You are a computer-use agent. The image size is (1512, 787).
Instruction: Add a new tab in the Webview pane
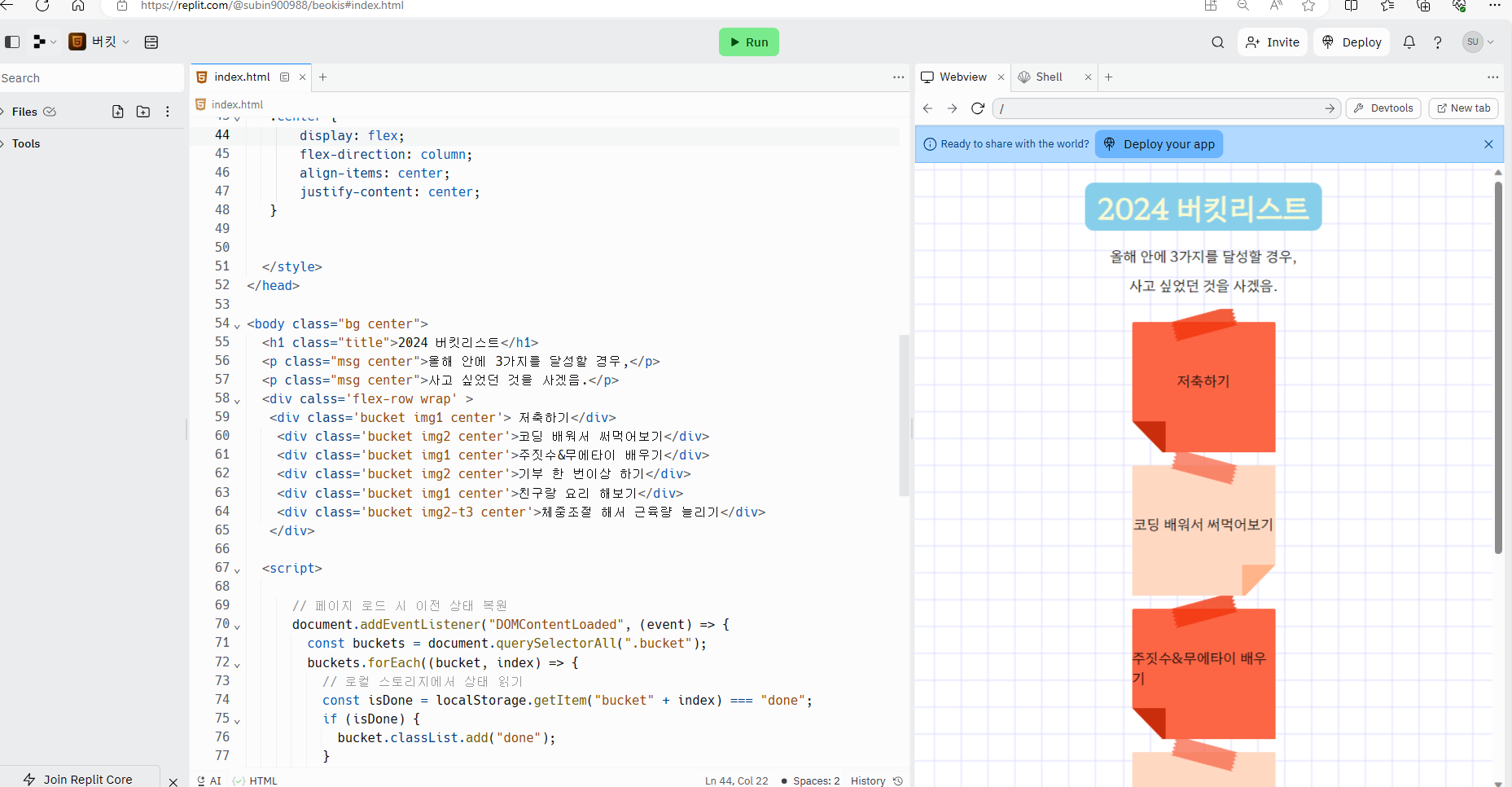[x=1108, y=77]
